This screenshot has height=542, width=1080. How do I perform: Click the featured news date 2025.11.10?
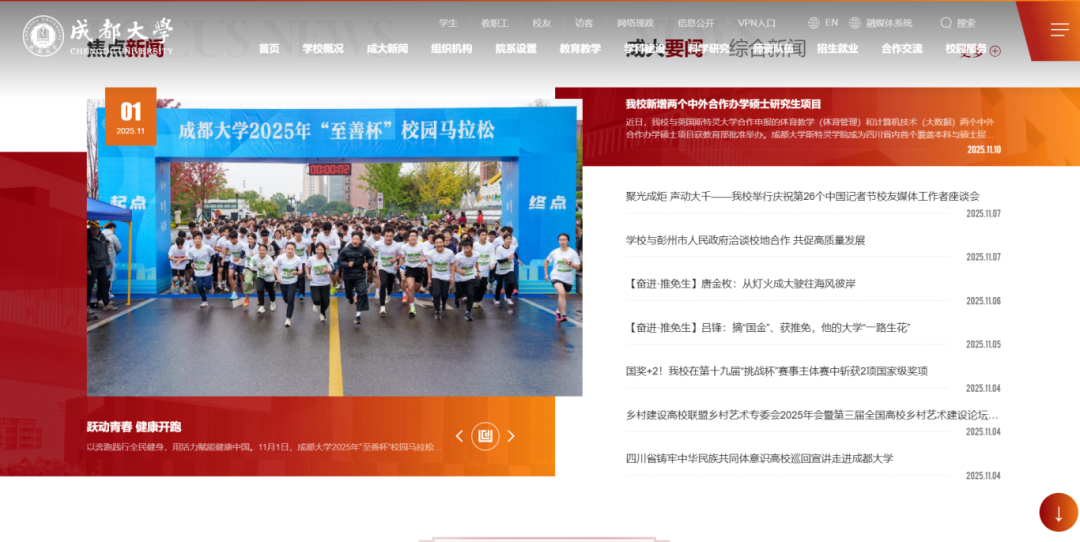(984, 149)
